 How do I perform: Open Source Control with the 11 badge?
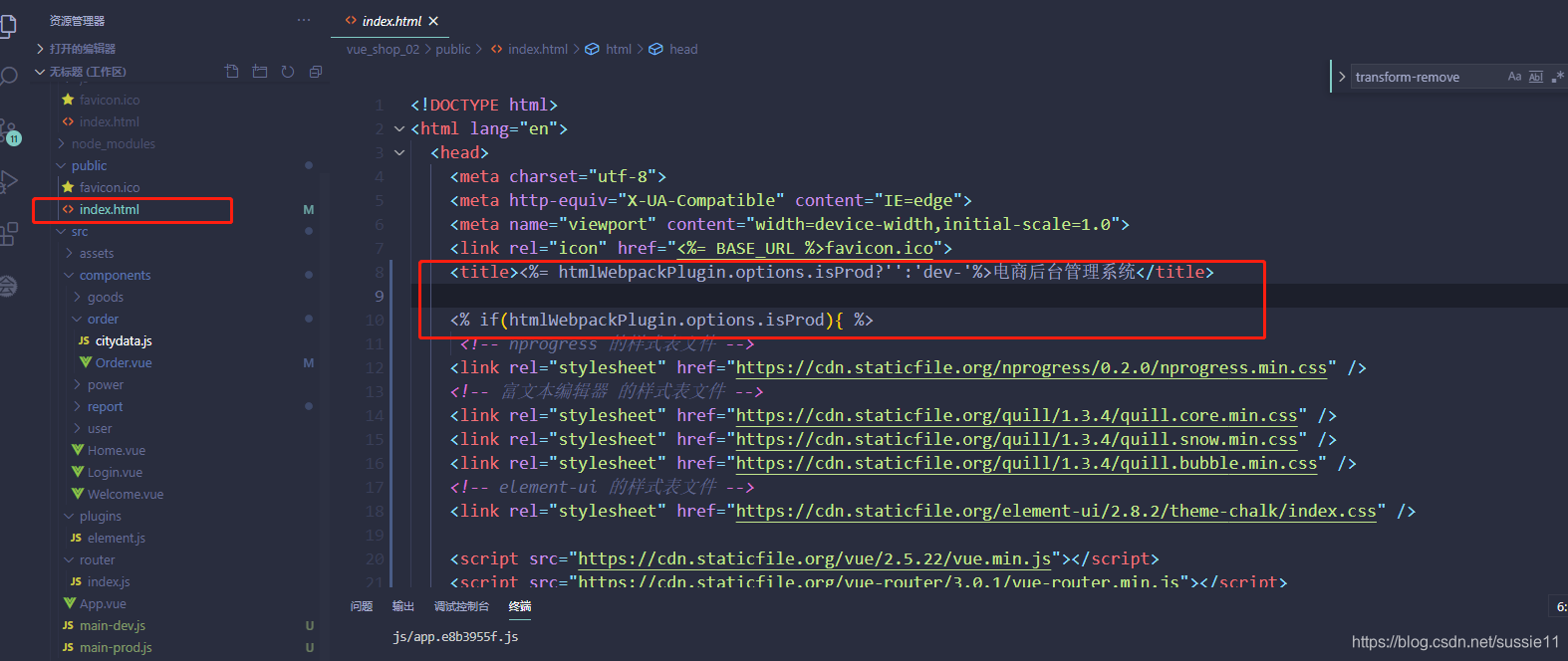[x=9, y=131]
